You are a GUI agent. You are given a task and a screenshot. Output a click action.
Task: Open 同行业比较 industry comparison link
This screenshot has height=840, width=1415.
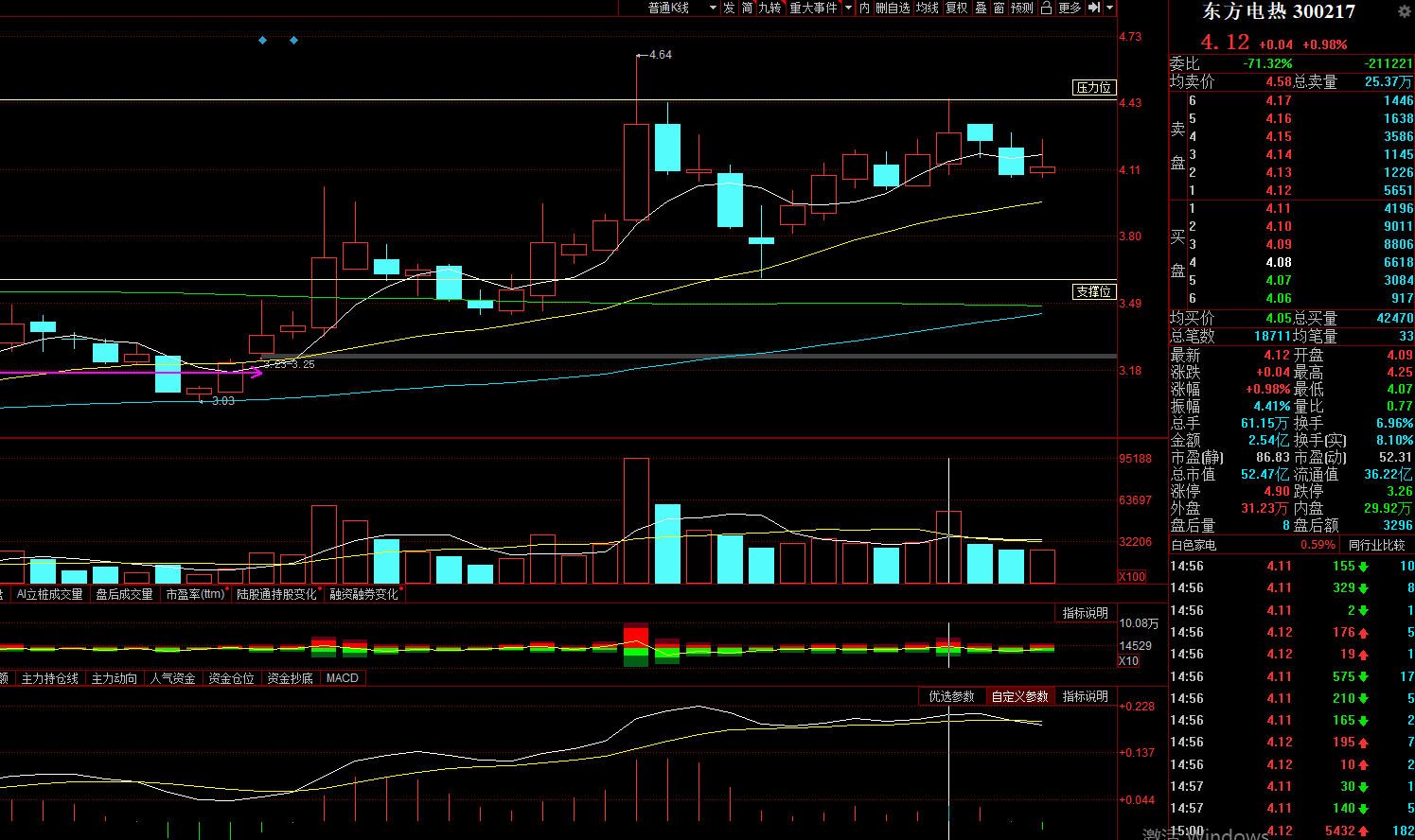point(1376,545)
